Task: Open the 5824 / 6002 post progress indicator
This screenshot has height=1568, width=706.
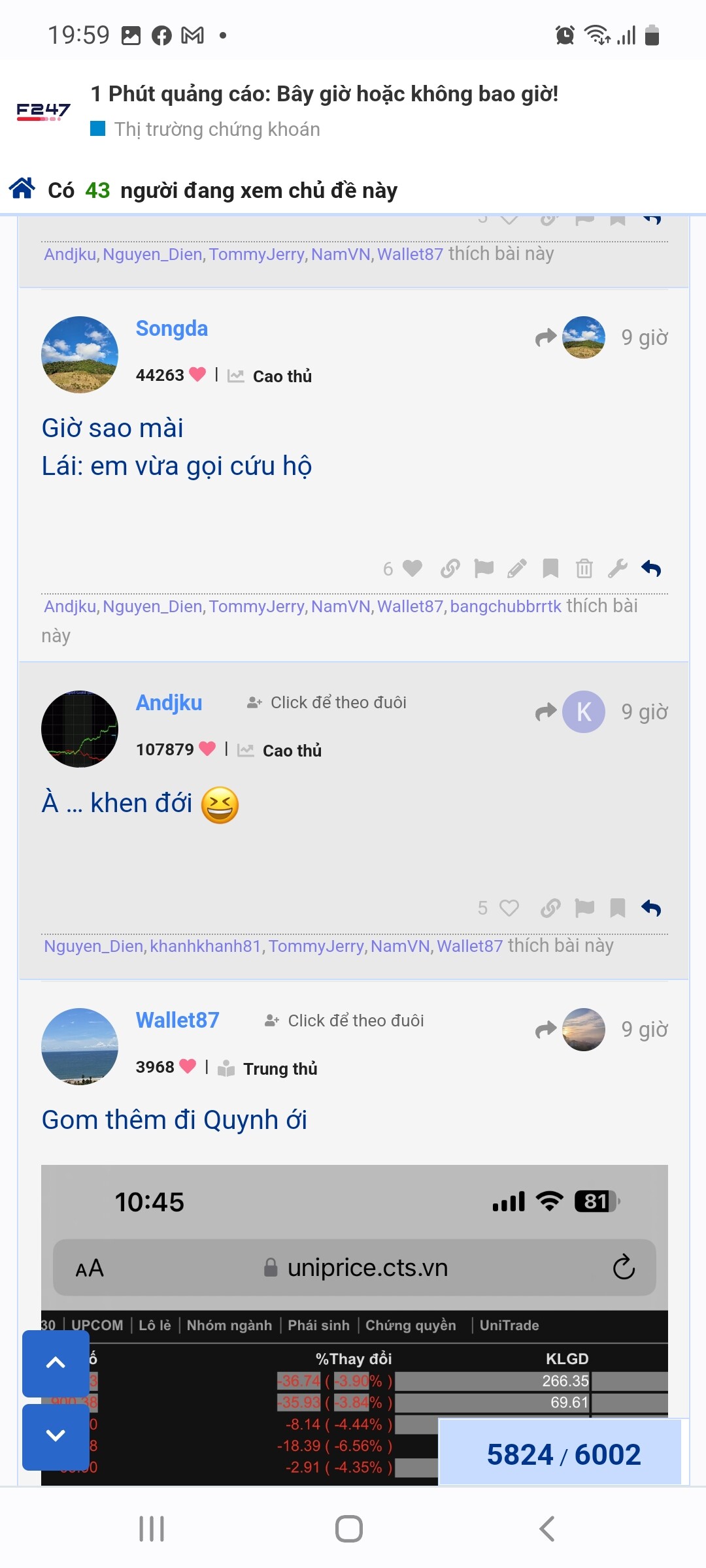Action: 563,1454
